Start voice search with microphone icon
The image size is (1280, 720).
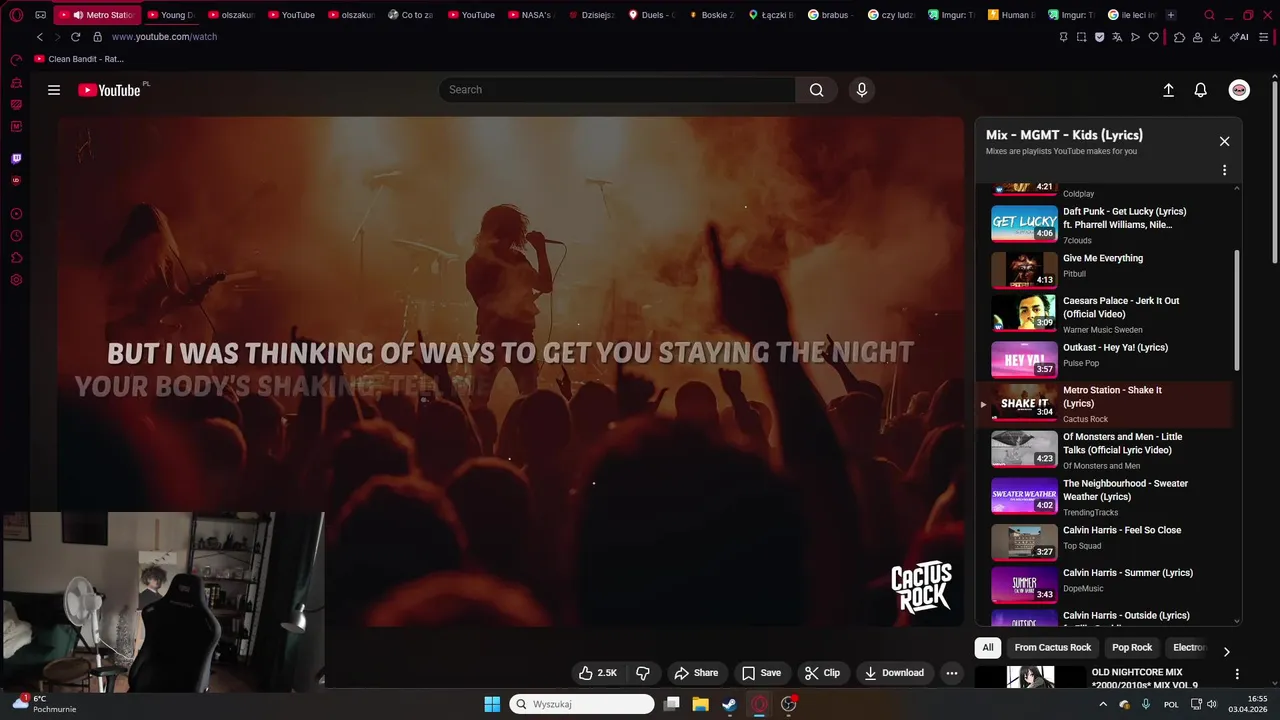pos(862,90)
